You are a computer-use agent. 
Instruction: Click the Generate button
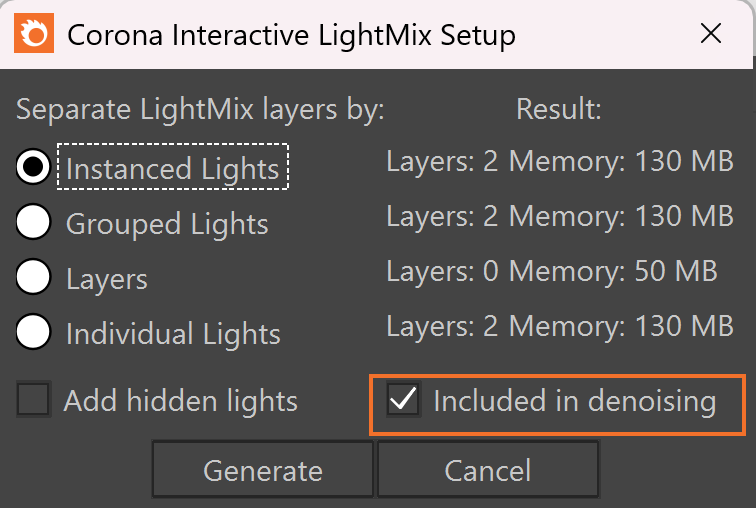(263, 469)
